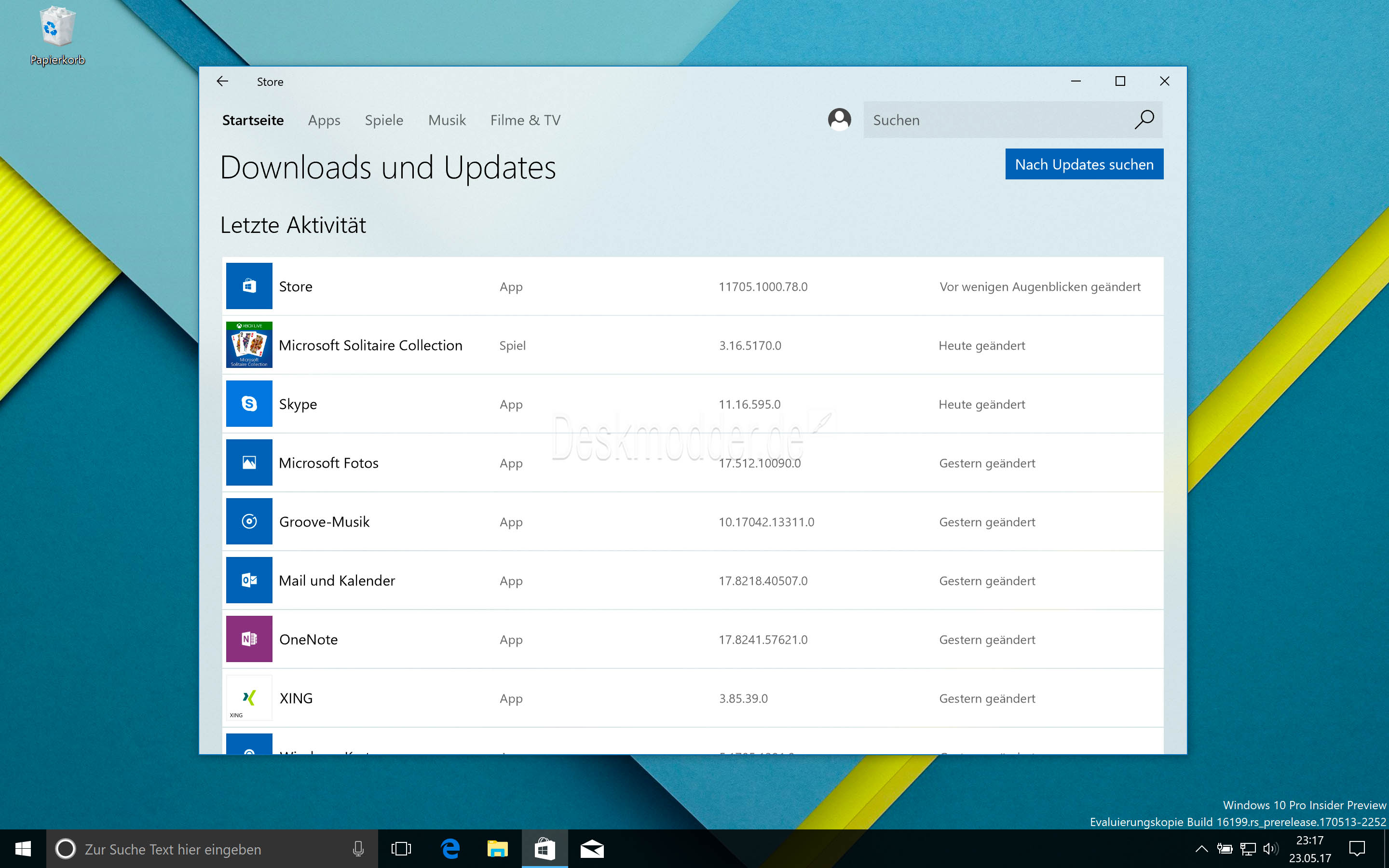Maximize the Store window
The width and height of the screenshot is (1389, 868).
point(1120,81)
